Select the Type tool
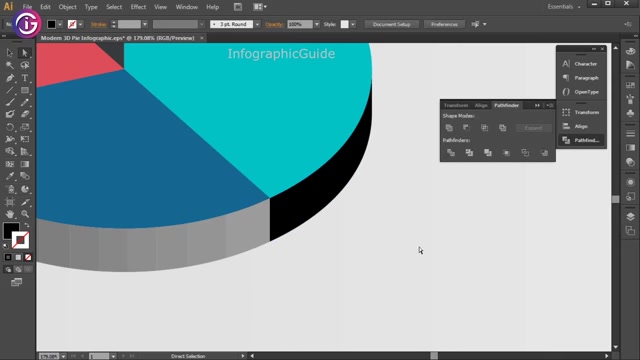 [x=24, y=78]
